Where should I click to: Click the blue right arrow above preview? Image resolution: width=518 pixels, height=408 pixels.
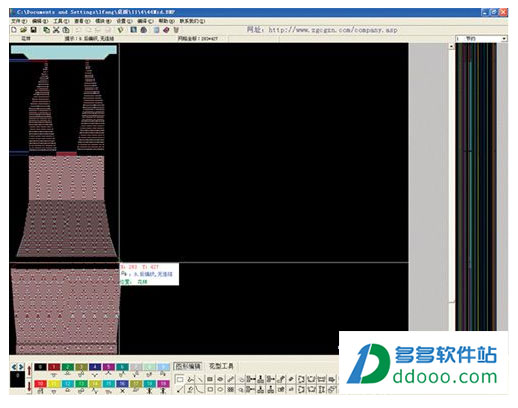tap(21, 367)
